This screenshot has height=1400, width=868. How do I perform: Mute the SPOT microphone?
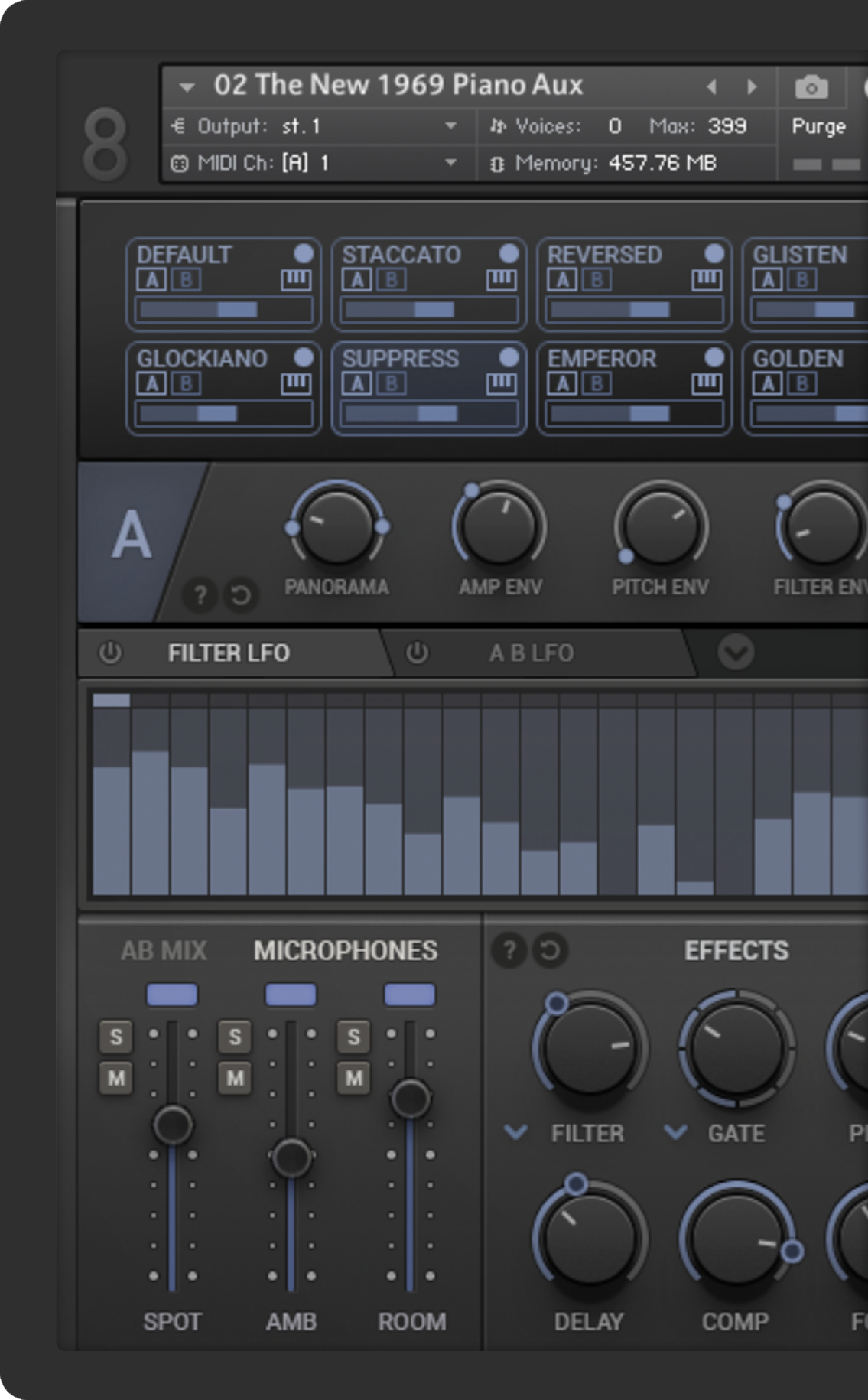click(x=115, y=1079)
